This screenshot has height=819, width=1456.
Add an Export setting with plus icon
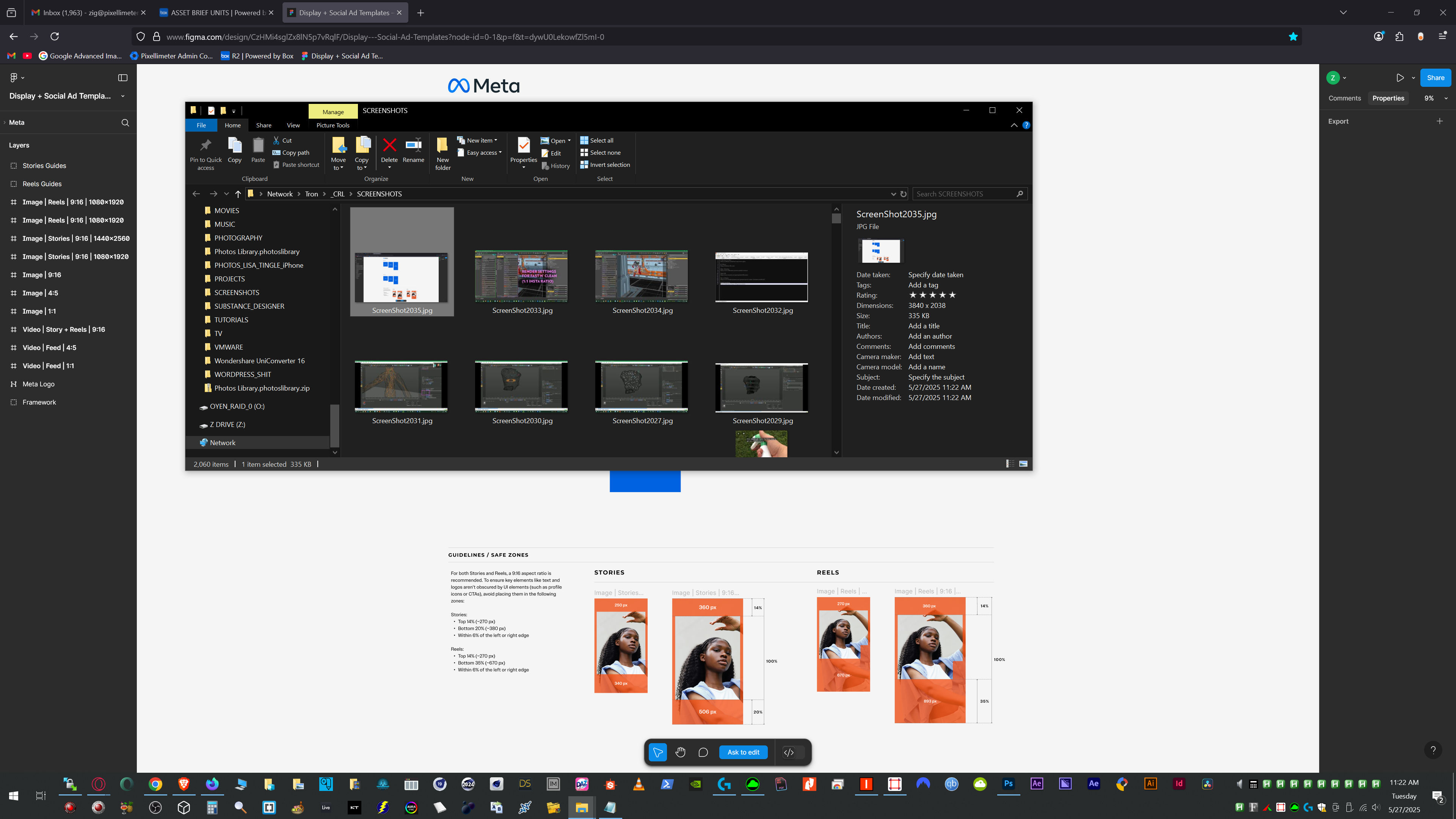tap(1440, 121)
